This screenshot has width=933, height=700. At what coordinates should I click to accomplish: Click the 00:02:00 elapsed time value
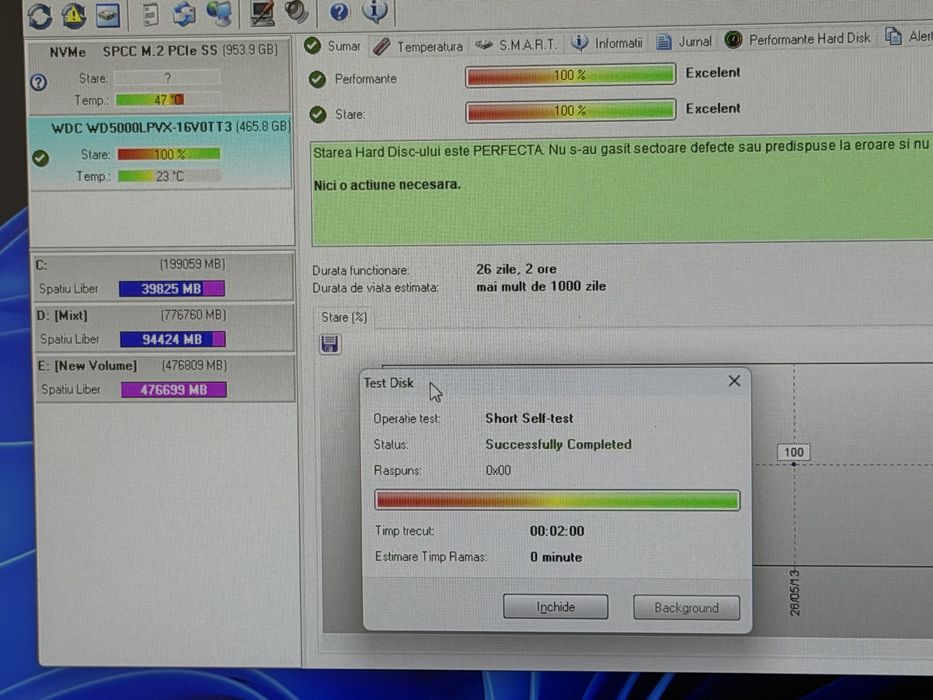(x=557, y=531)
